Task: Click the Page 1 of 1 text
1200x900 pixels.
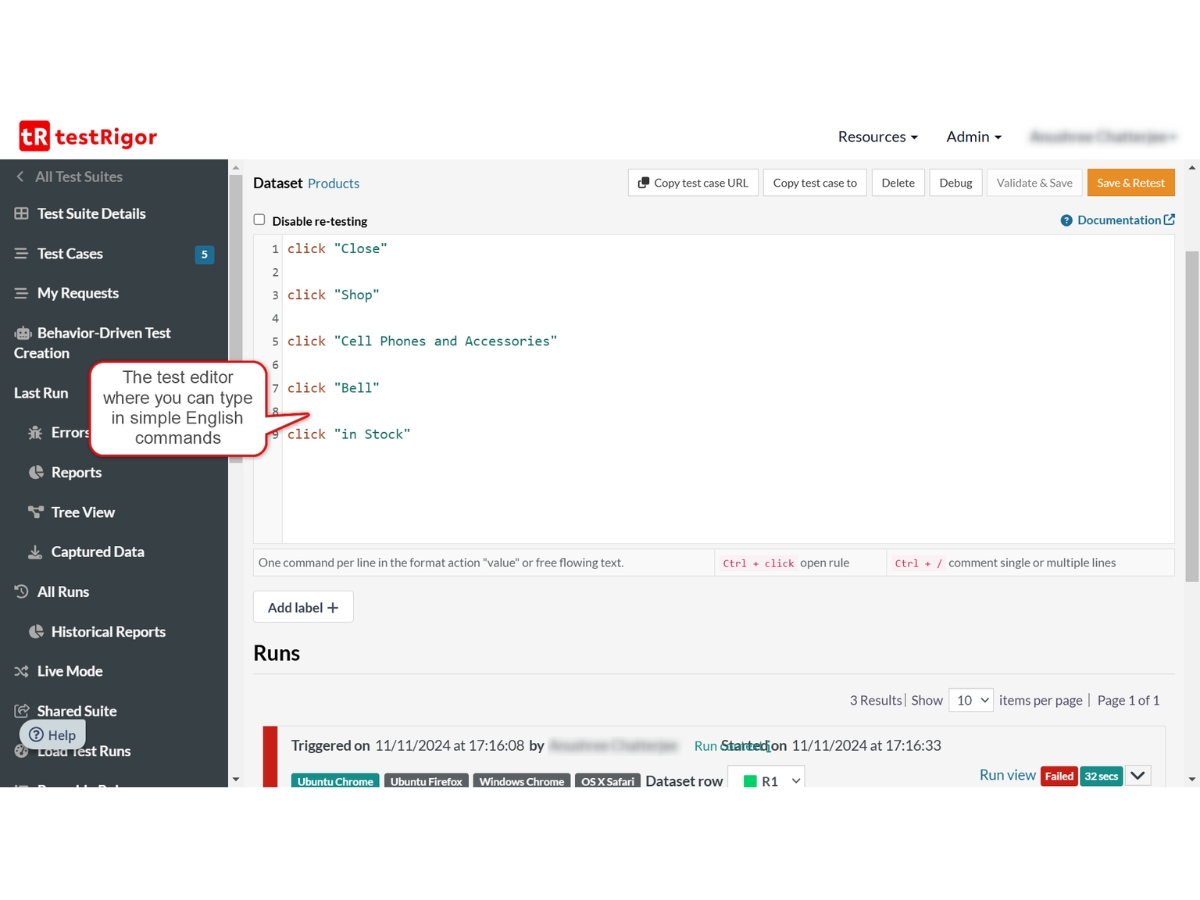Action: coord(1129,701)
